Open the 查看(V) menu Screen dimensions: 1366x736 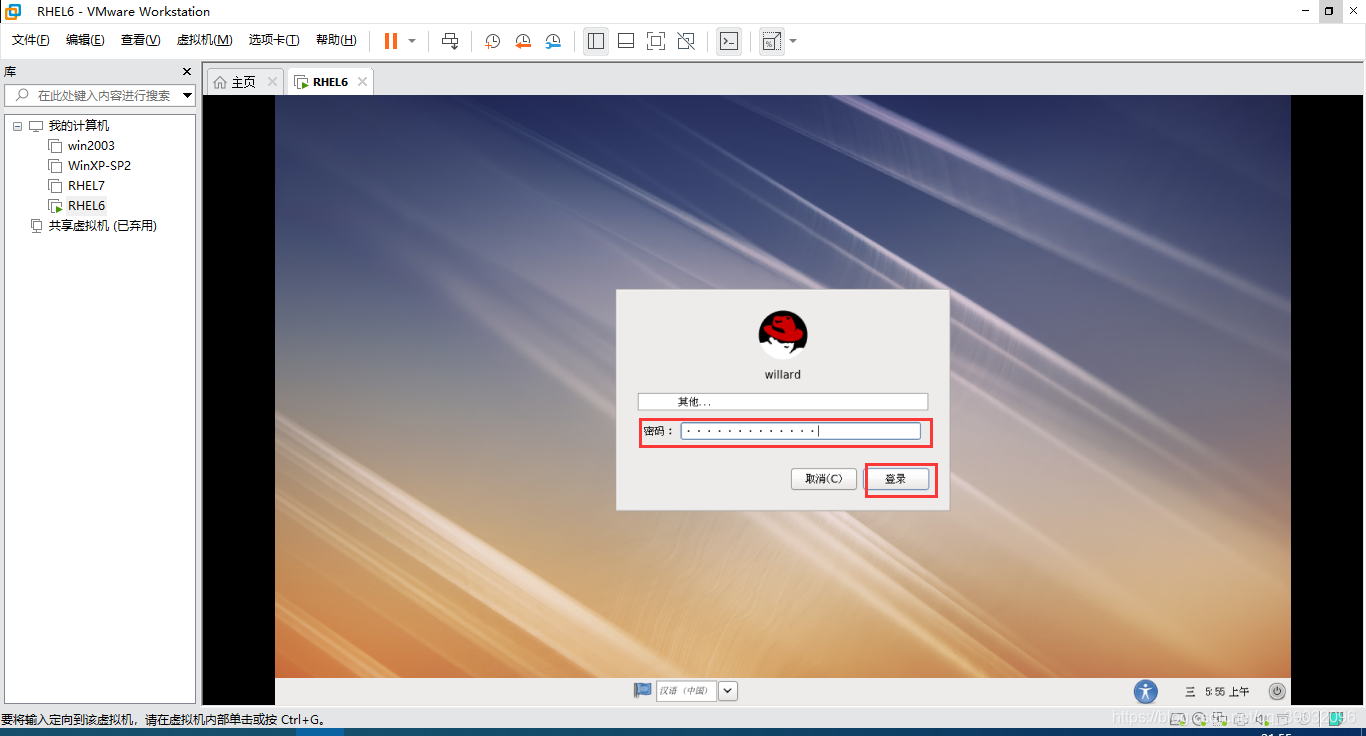(x=140, y=40)
